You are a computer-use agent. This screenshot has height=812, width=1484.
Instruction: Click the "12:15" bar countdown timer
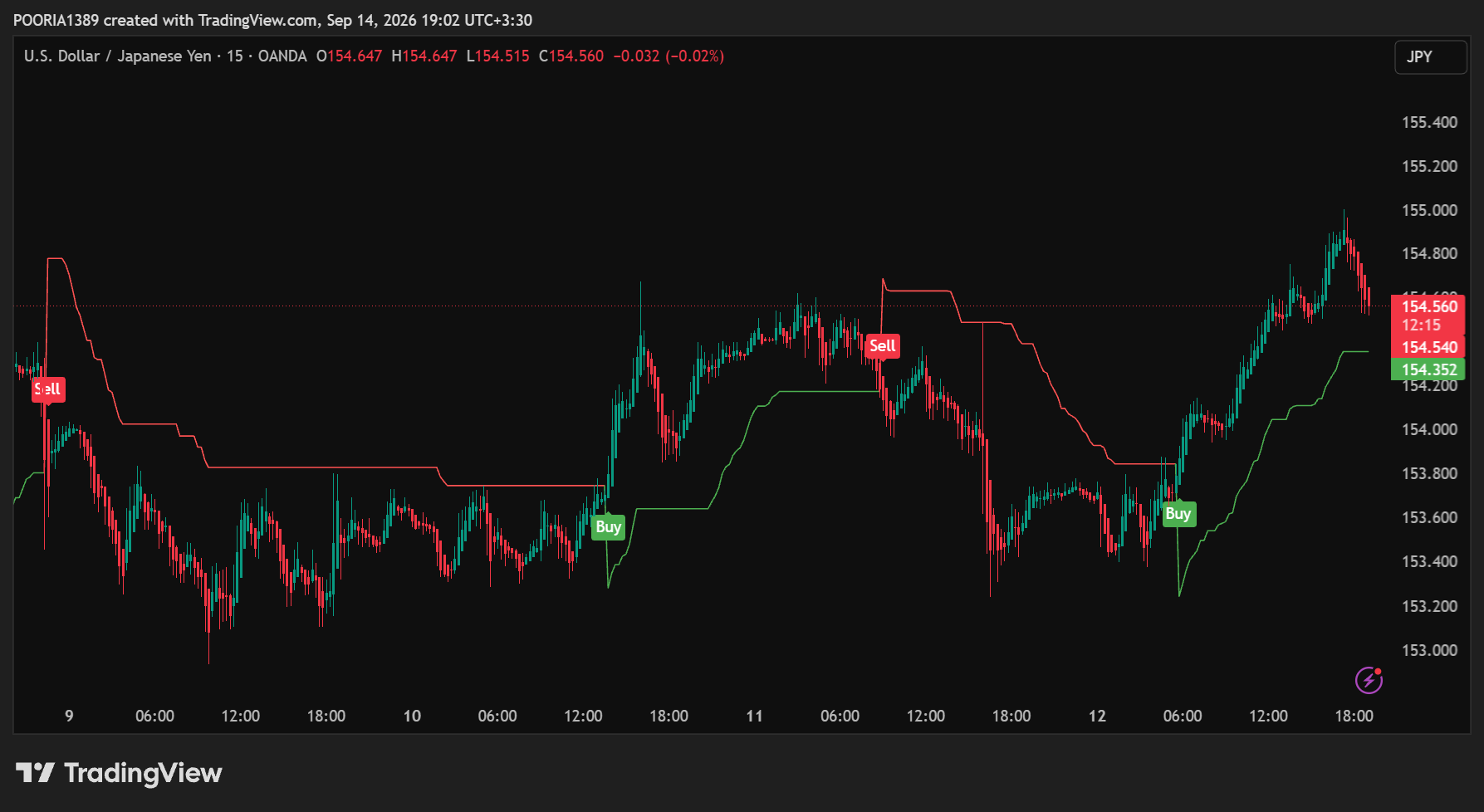[1421, 325]
